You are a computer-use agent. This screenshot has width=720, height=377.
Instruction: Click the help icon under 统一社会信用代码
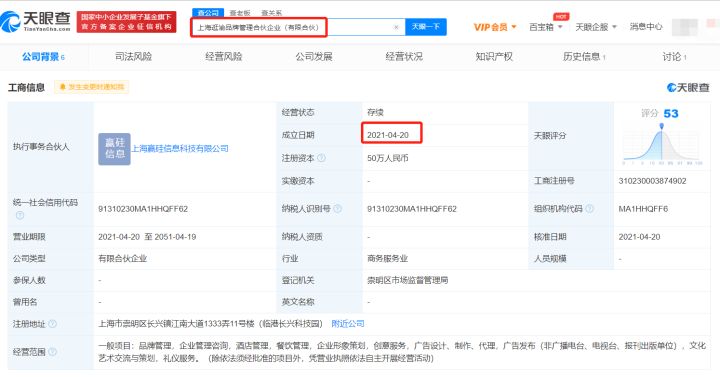tap(20, 215)
